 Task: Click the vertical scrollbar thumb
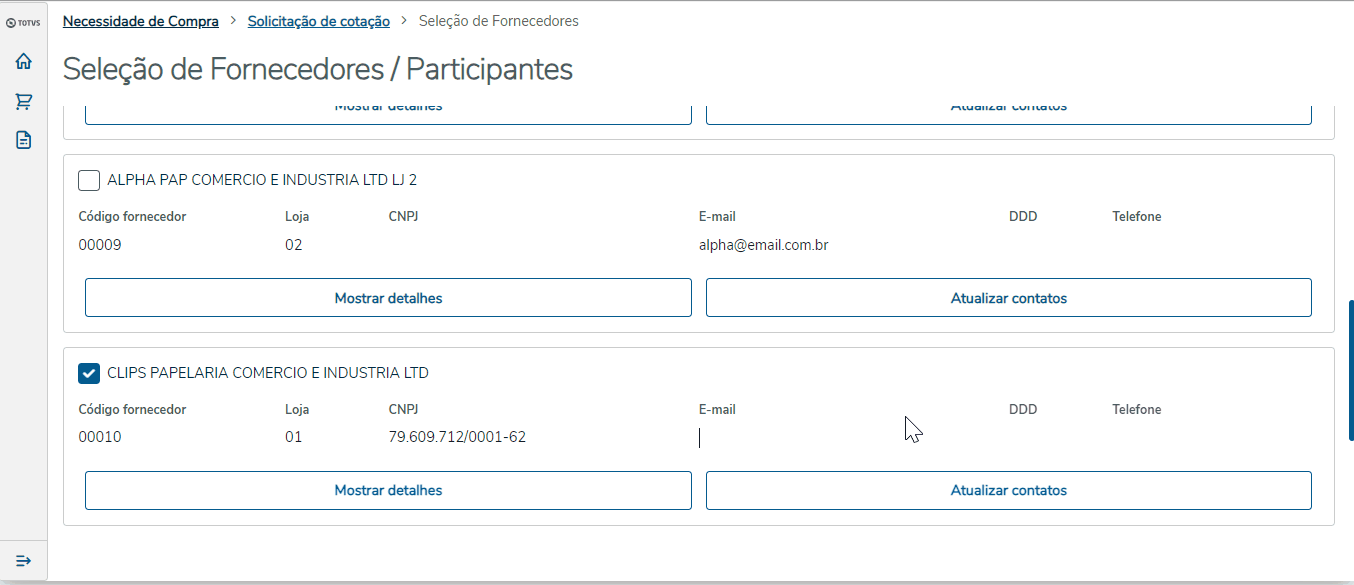(1351, 370)
